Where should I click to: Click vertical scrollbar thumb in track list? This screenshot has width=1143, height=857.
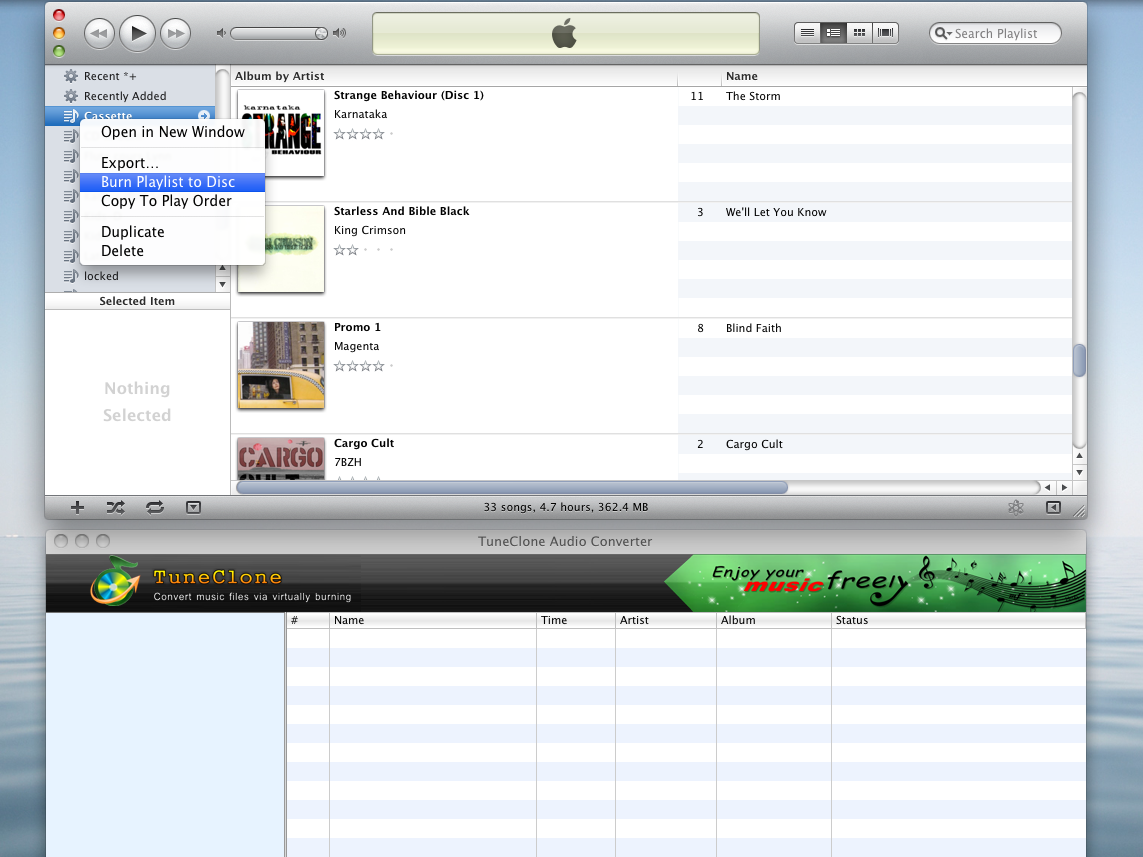pos(1080,360)
